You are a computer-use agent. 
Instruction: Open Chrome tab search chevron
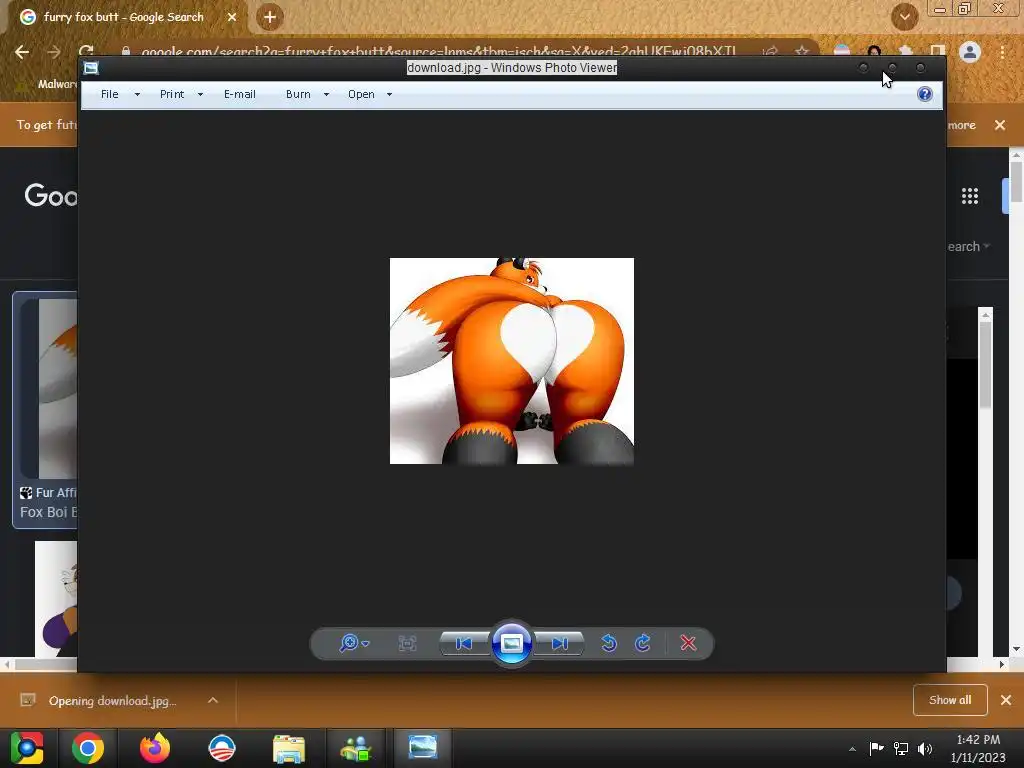[x=904, y=17]
